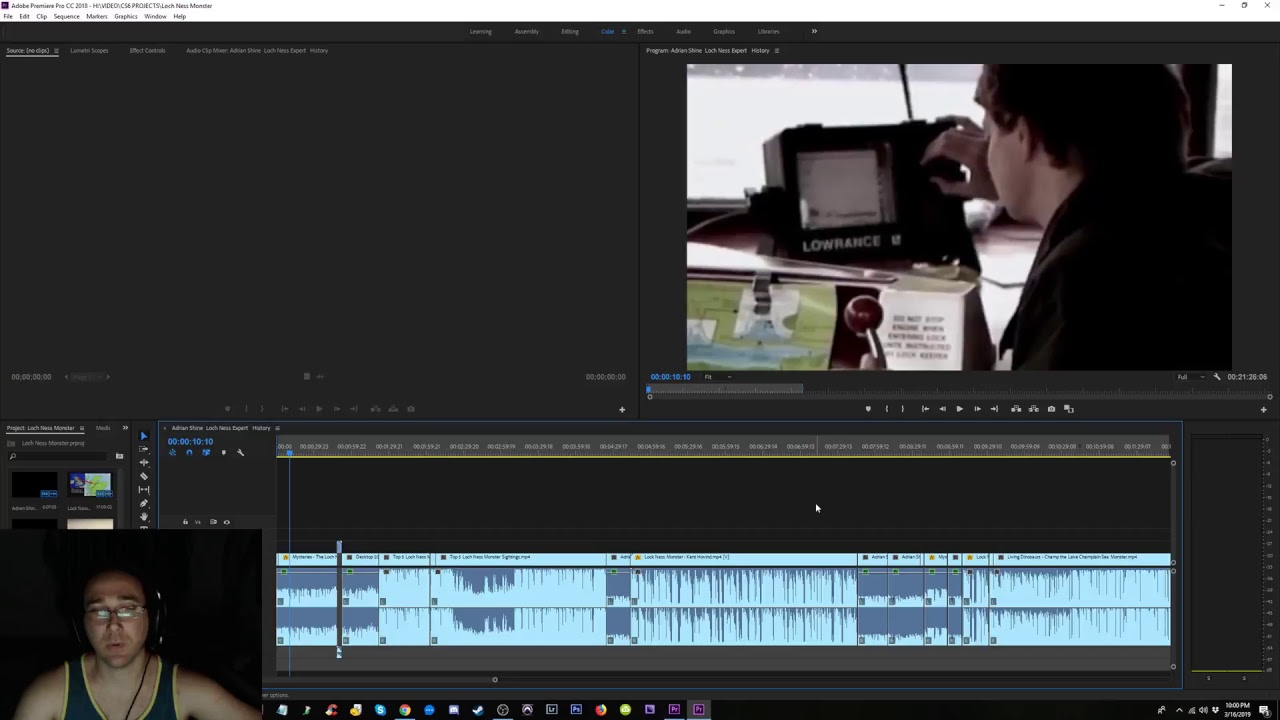Open the Program monitor button editor plus

tap(1263, 409)
